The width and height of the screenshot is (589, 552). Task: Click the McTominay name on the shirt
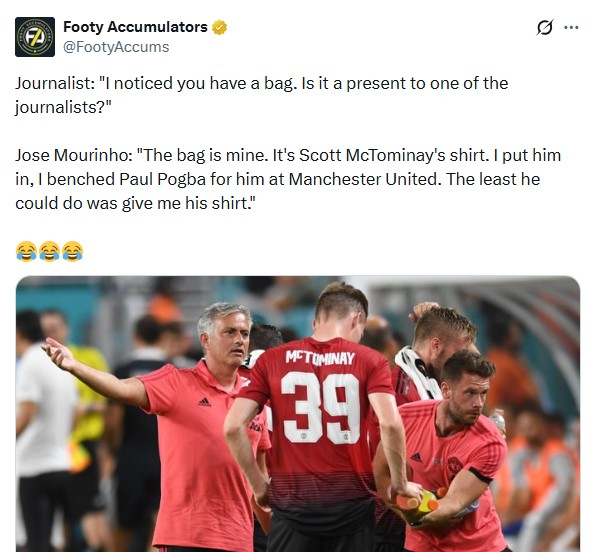point(320,357)
